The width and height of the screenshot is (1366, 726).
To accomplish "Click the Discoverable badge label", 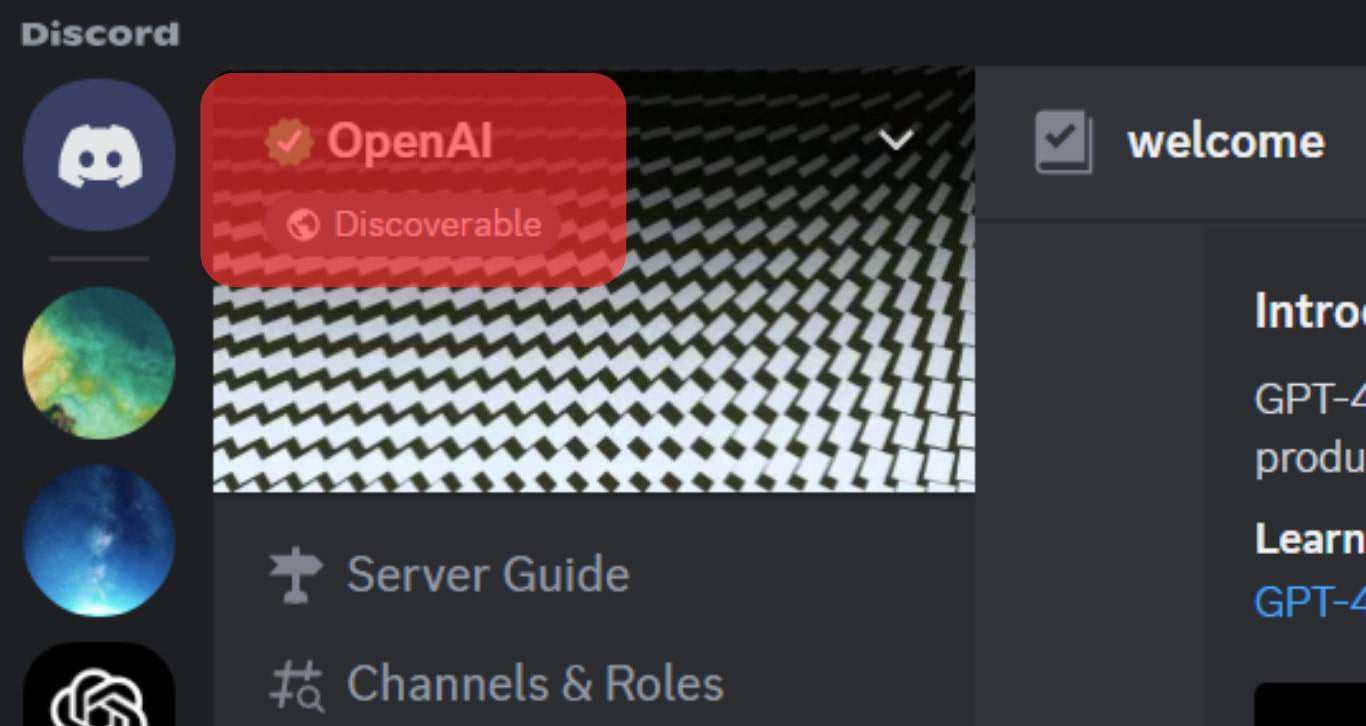I will pos(438,225).
